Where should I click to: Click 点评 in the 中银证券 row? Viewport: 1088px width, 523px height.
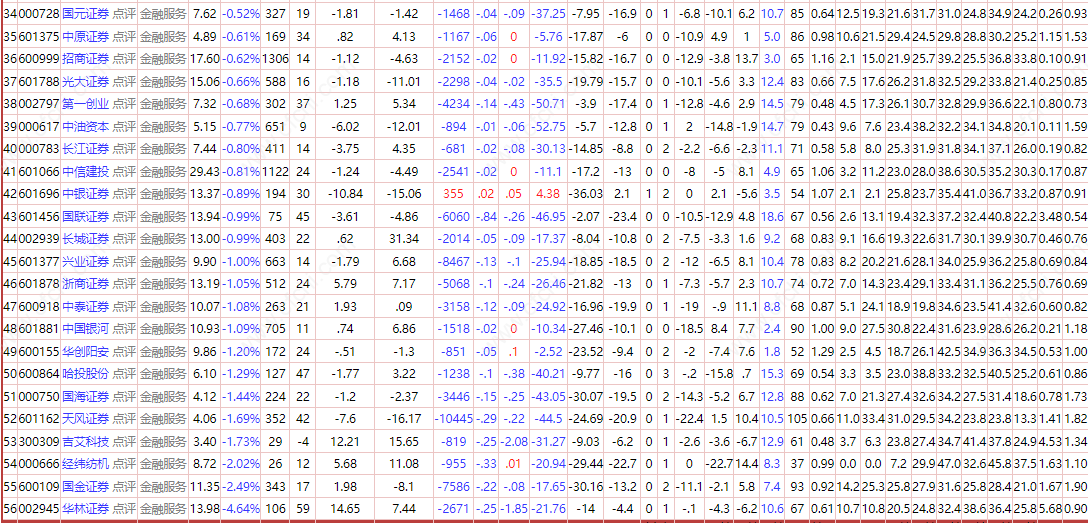124,195
